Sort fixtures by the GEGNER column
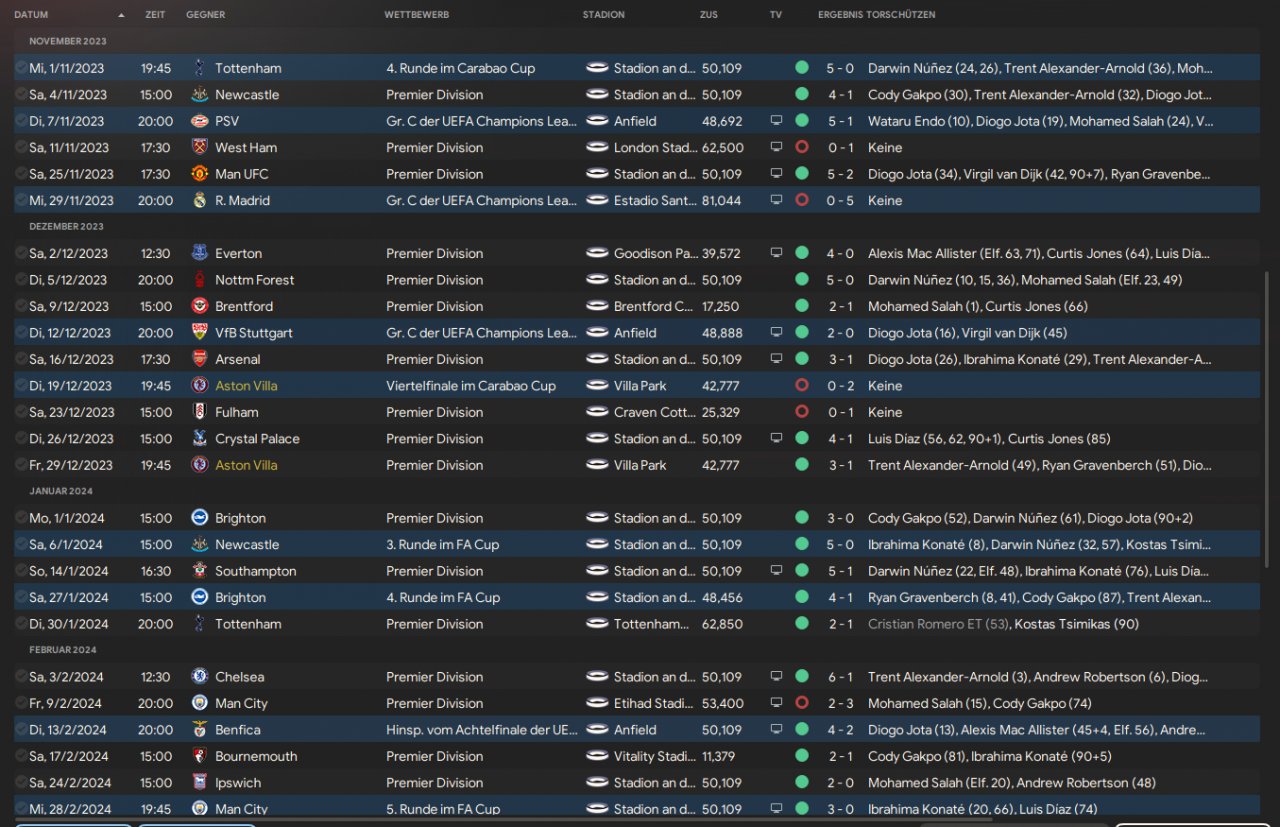Image resolution: width=1280 pixels, height=827 pixels. [x=205, y=15]
